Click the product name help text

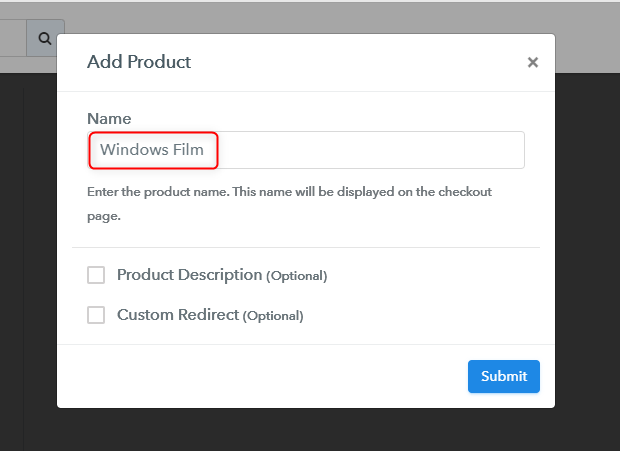289,204
